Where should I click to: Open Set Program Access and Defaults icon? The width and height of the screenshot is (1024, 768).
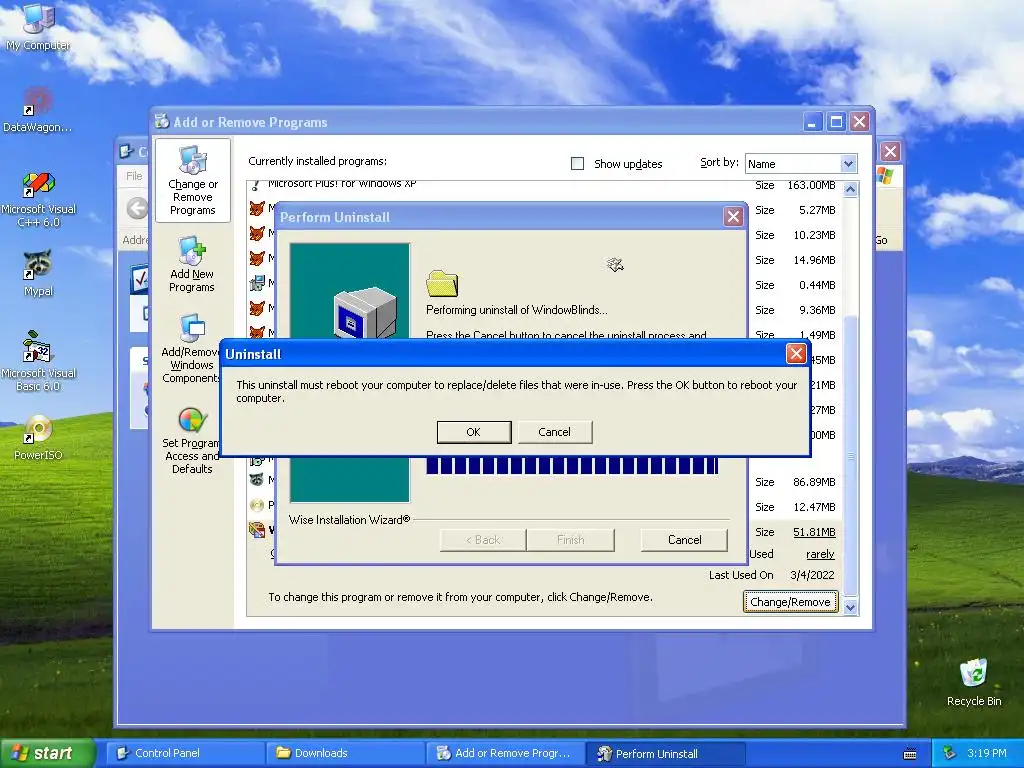click(x=191, y=441)
